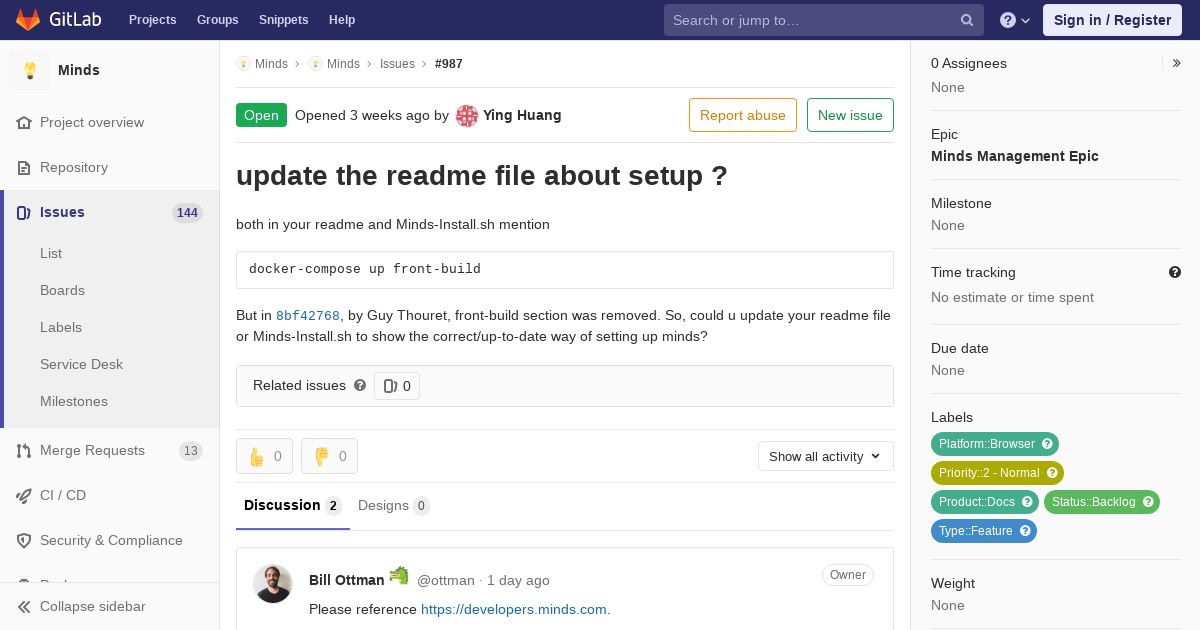This screenshot has height=630, width=1200.
Task: Click the Status::Backlog label help icon
Action: tap(1148, 502)
